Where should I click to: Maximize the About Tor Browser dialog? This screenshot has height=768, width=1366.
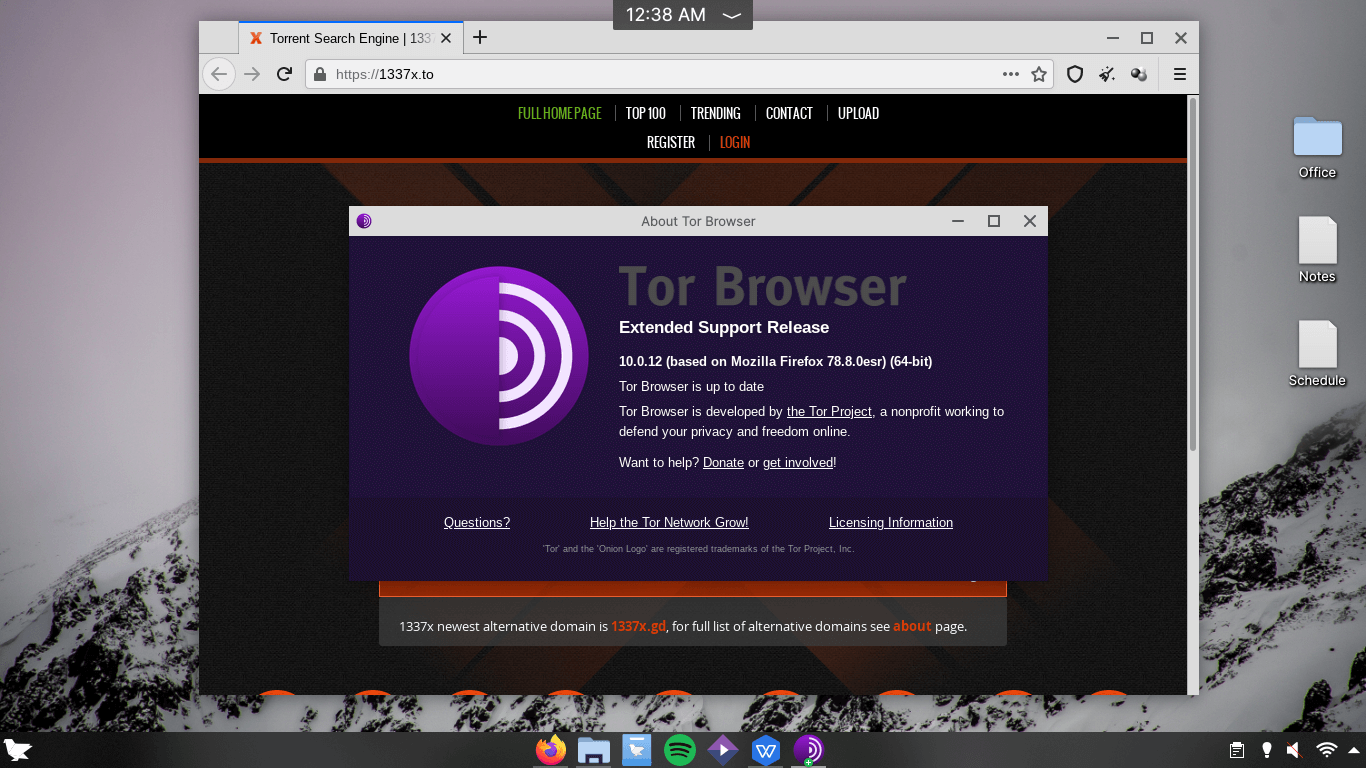[x=994, y=221]
